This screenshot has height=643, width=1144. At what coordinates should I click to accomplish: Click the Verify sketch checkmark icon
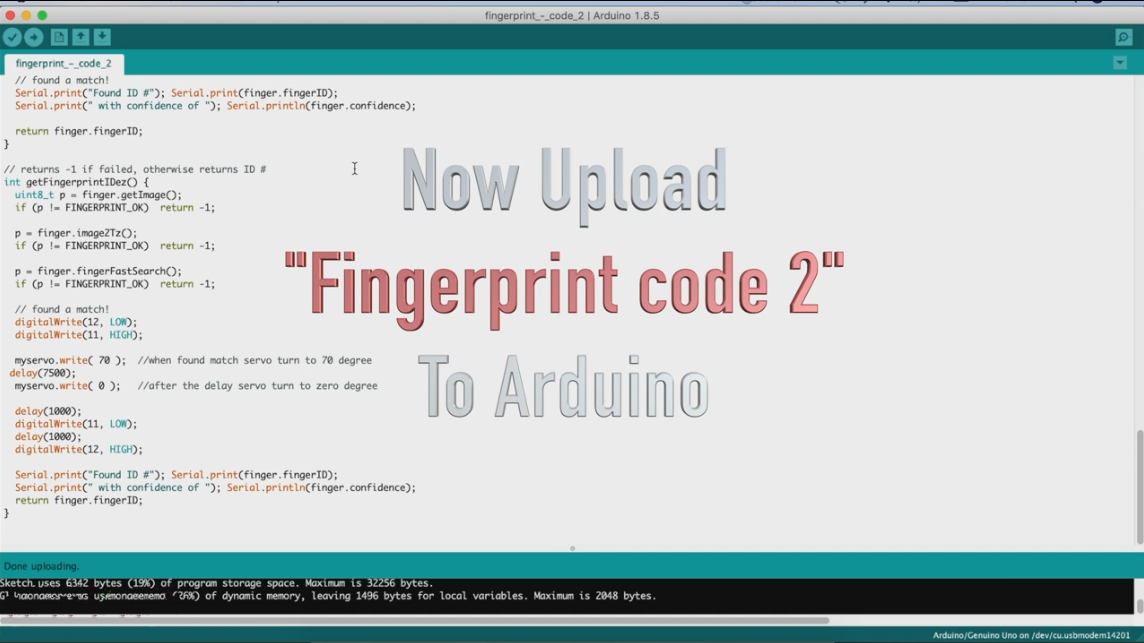click(x=12, y=37)
